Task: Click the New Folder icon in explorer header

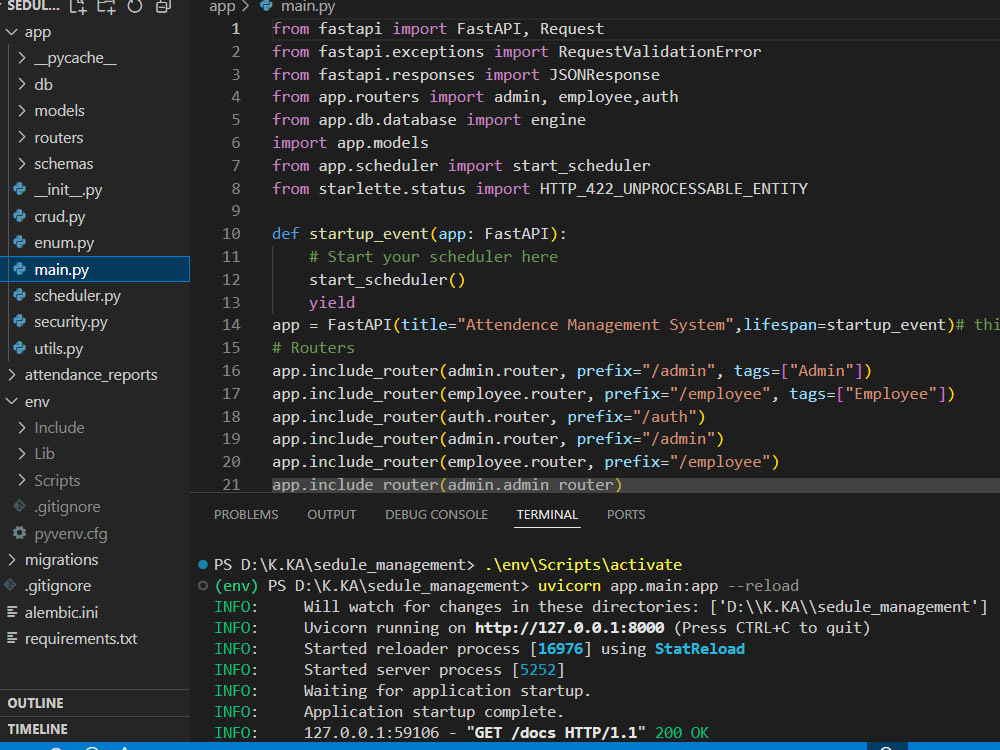Action: 107,6
